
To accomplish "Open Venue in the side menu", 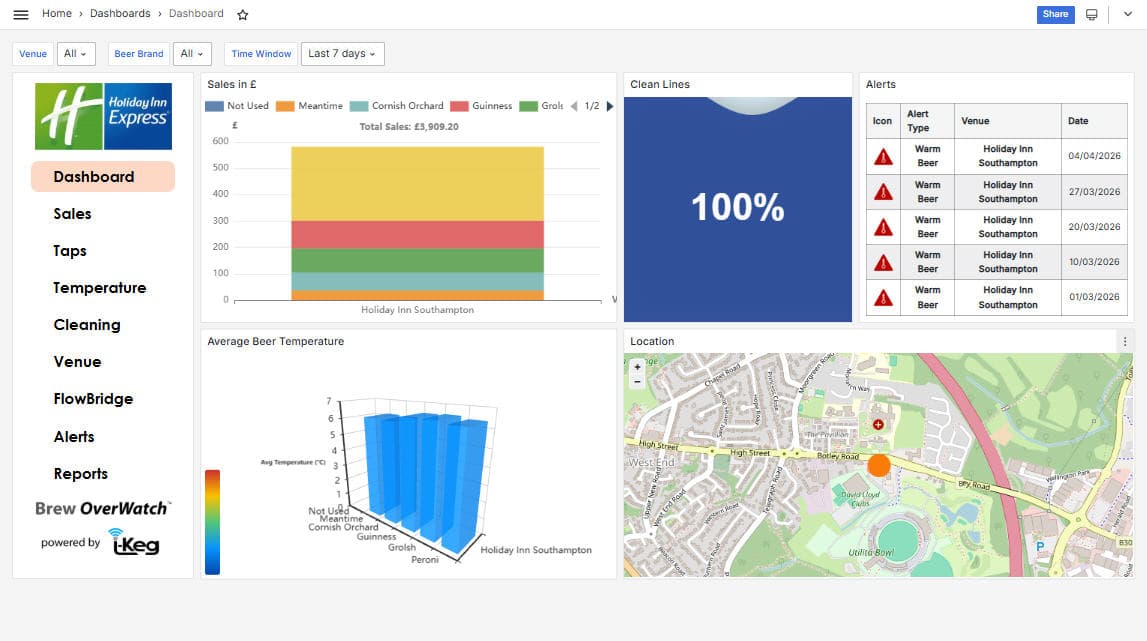I will [x=78, y=361].
